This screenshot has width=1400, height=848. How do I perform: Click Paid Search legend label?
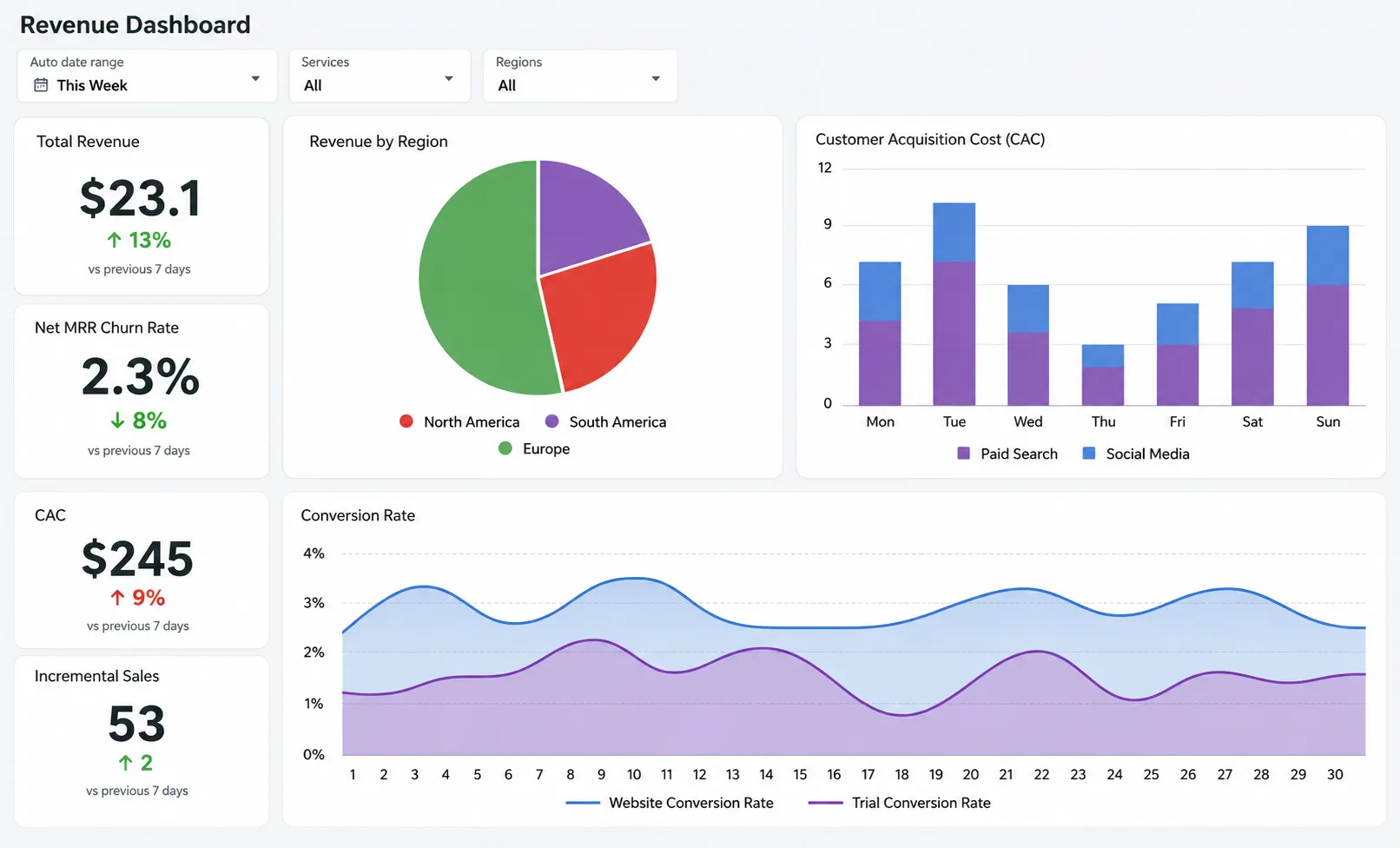pos(1019,454)
